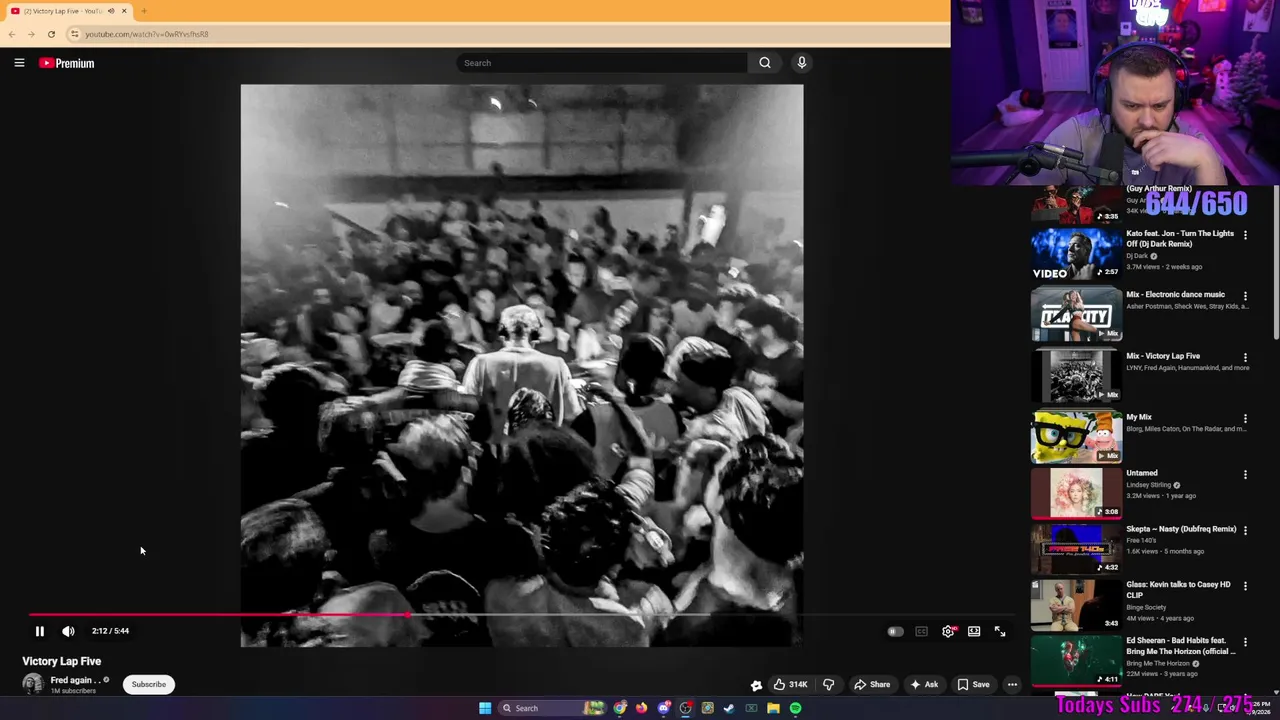Click Lindsey Stirling channel name

(x=1148, y=485)
